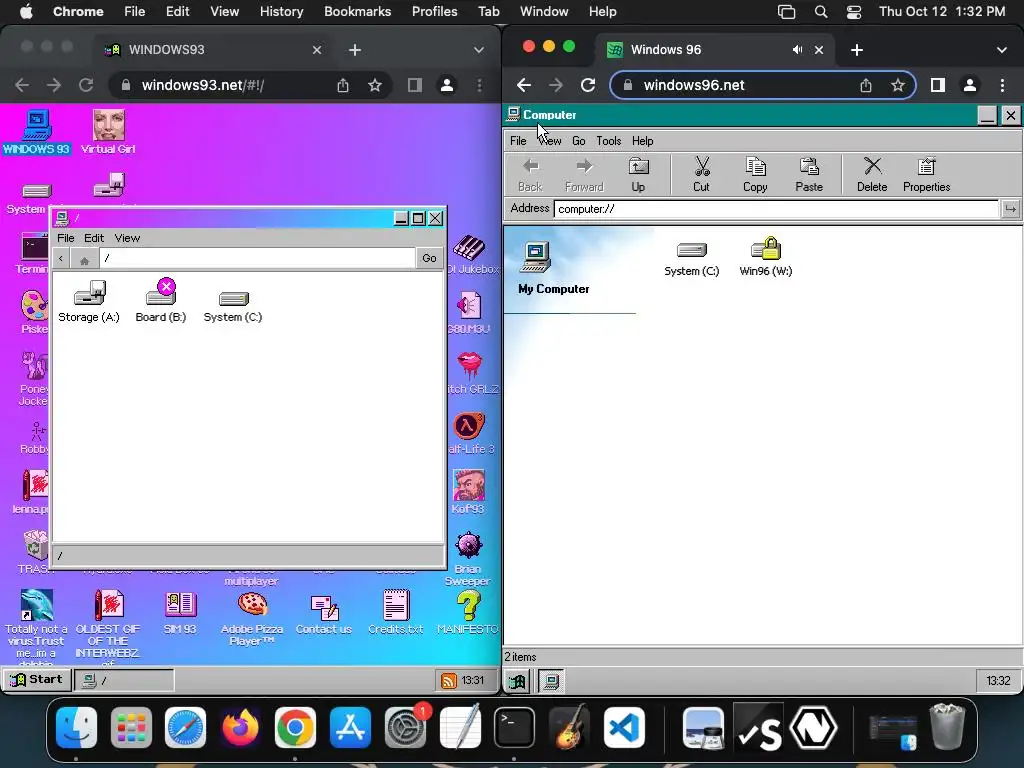The image size is (1024, 768).
Task: Open OLDEST GIF OF THE INTERWEBZ icon
Action: pyautogui.click(x=108, y=626)
